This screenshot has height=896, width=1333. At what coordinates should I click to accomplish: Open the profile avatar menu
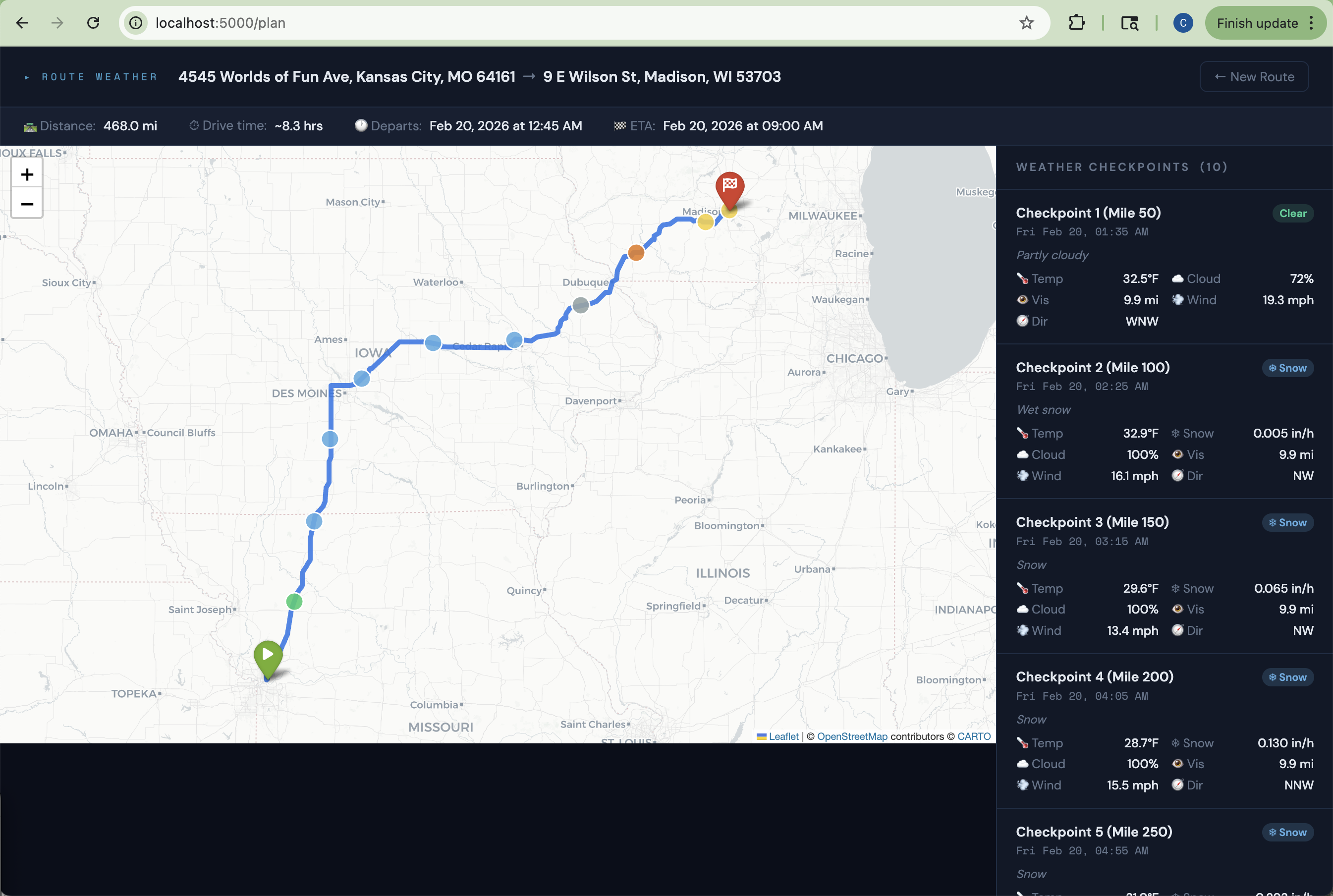[1182, 23]
